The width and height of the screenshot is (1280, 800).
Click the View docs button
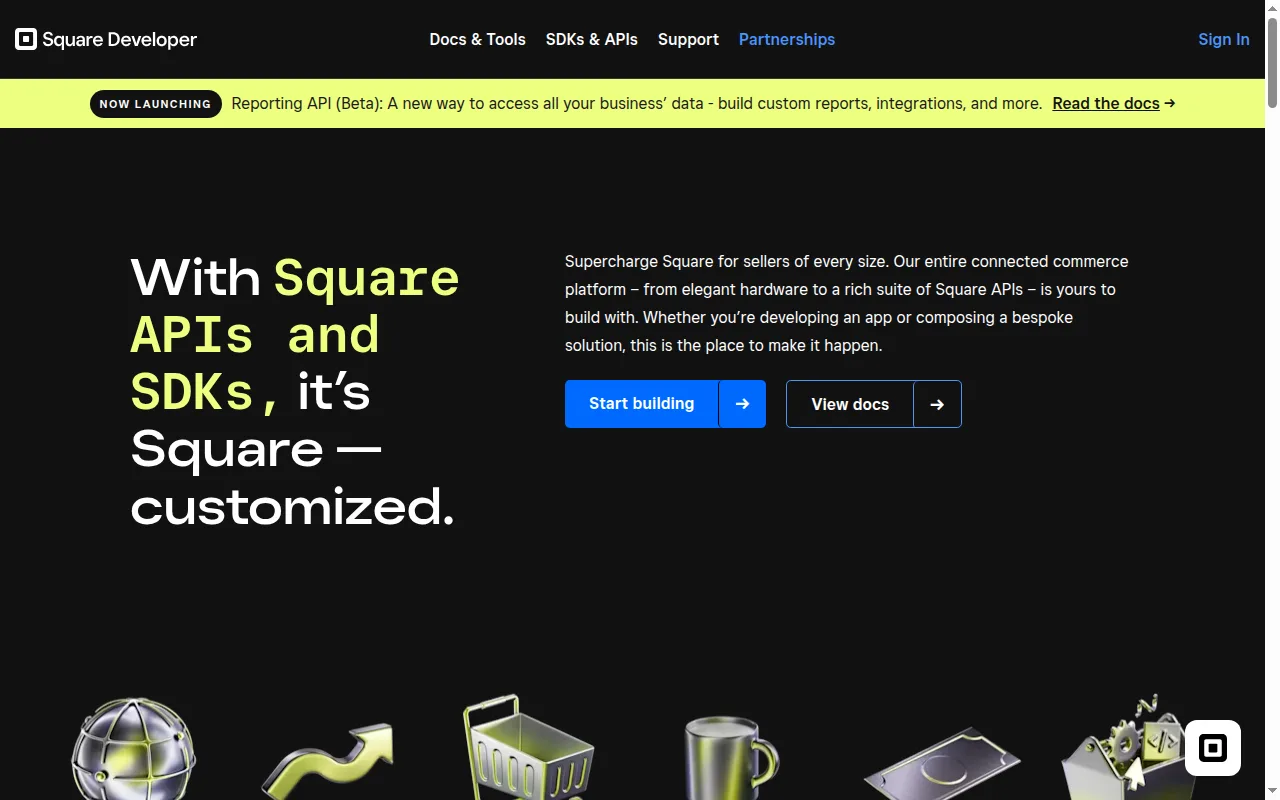(850, 404)
